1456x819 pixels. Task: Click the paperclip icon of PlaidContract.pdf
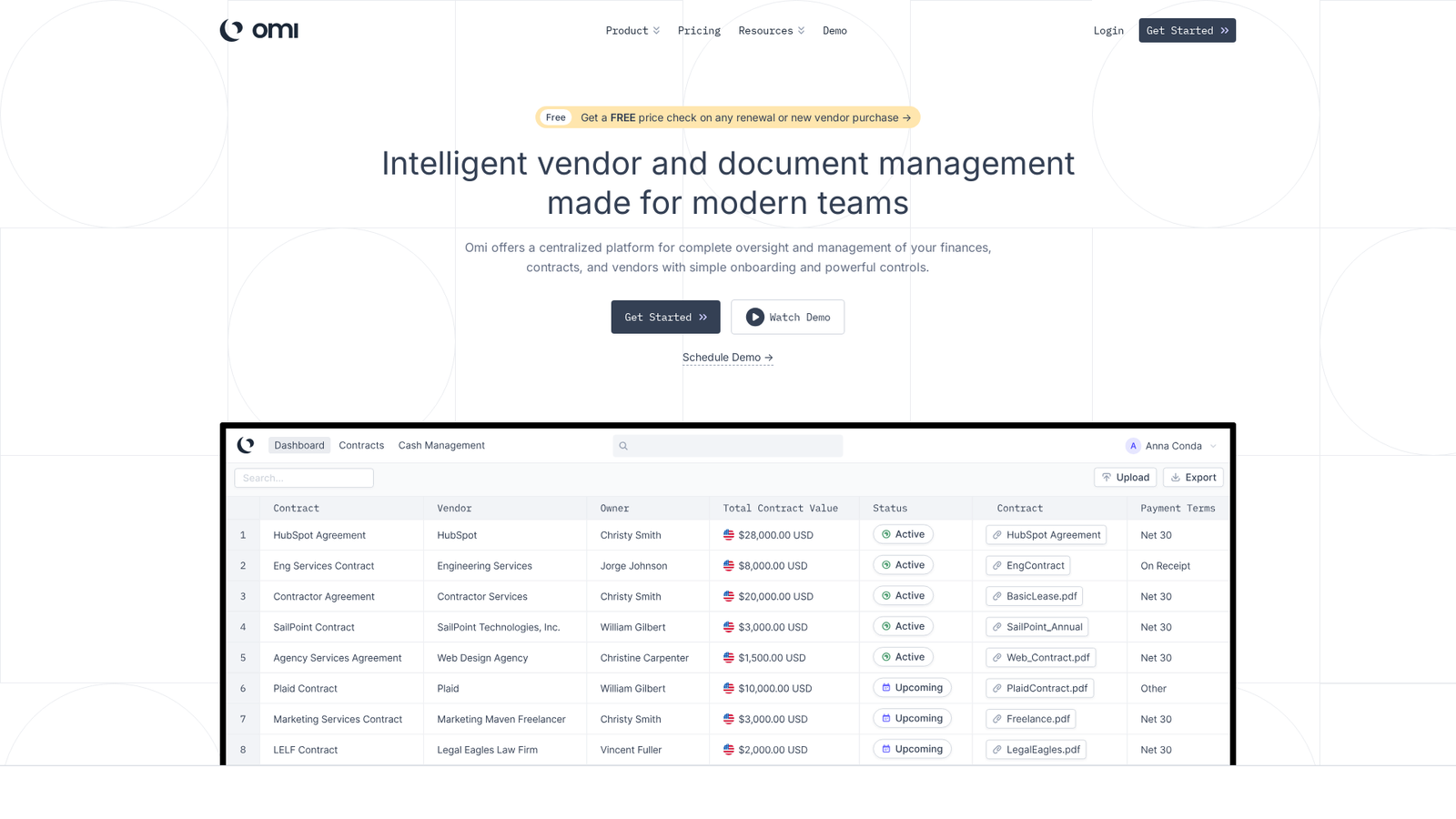[997, 688]
